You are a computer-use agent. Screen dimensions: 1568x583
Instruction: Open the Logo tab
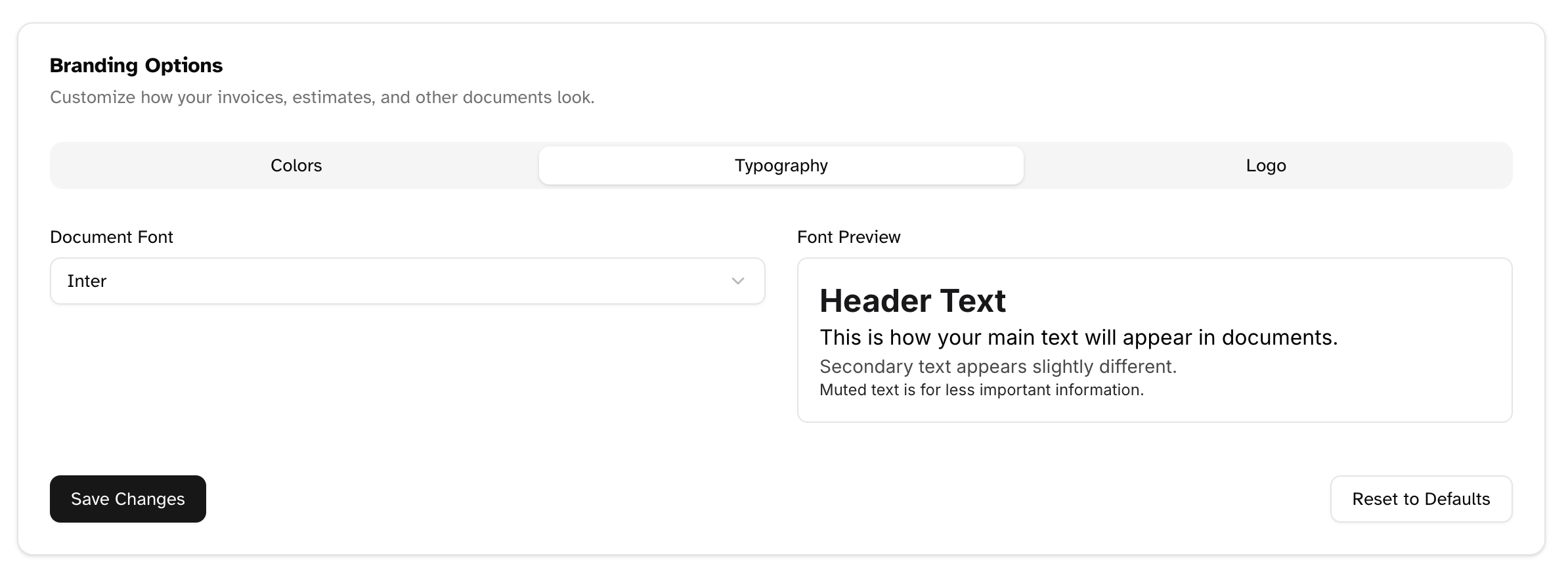tap(1265, 165)
